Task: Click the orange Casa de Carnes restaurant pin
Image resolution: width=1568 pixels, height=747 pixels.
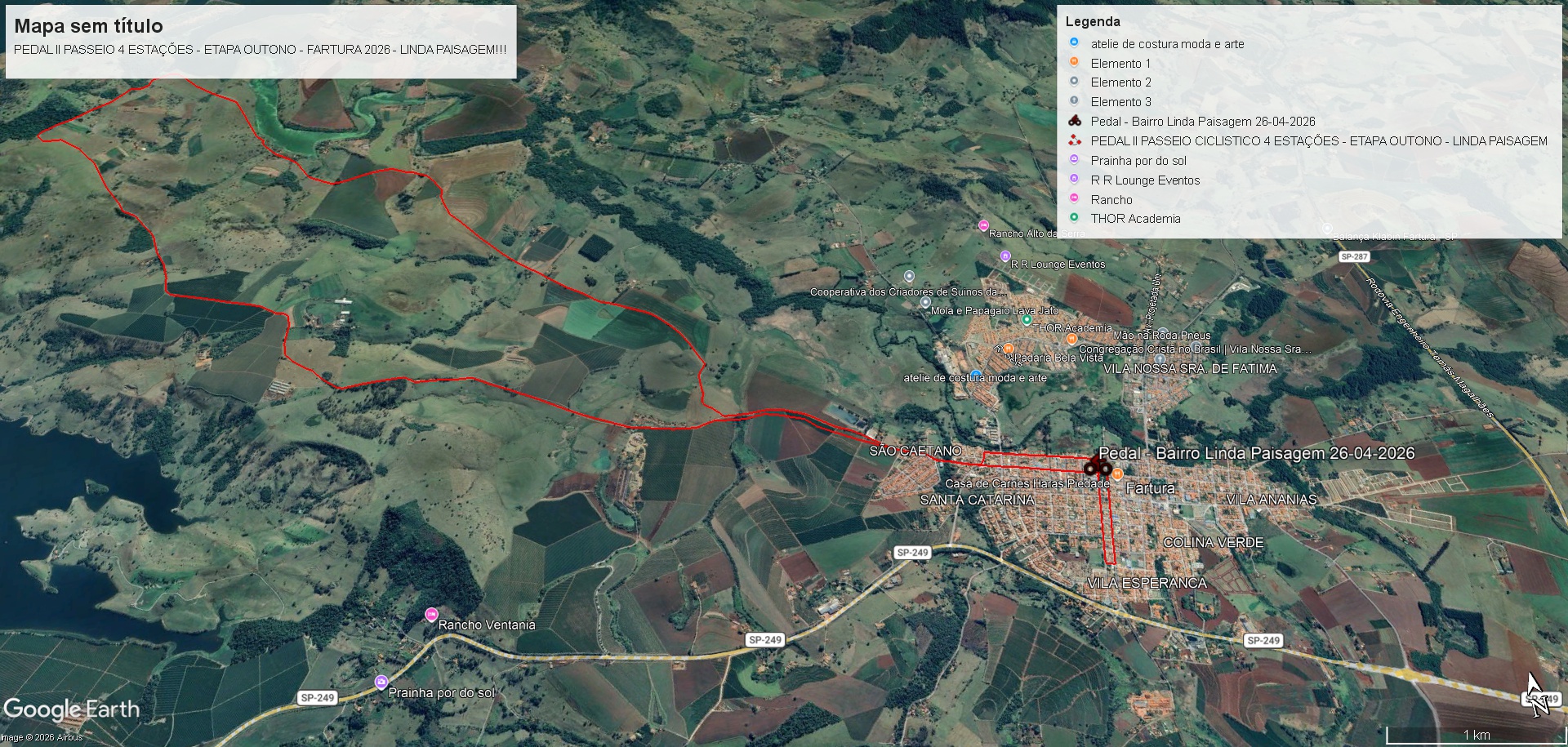Action: 1116,474
